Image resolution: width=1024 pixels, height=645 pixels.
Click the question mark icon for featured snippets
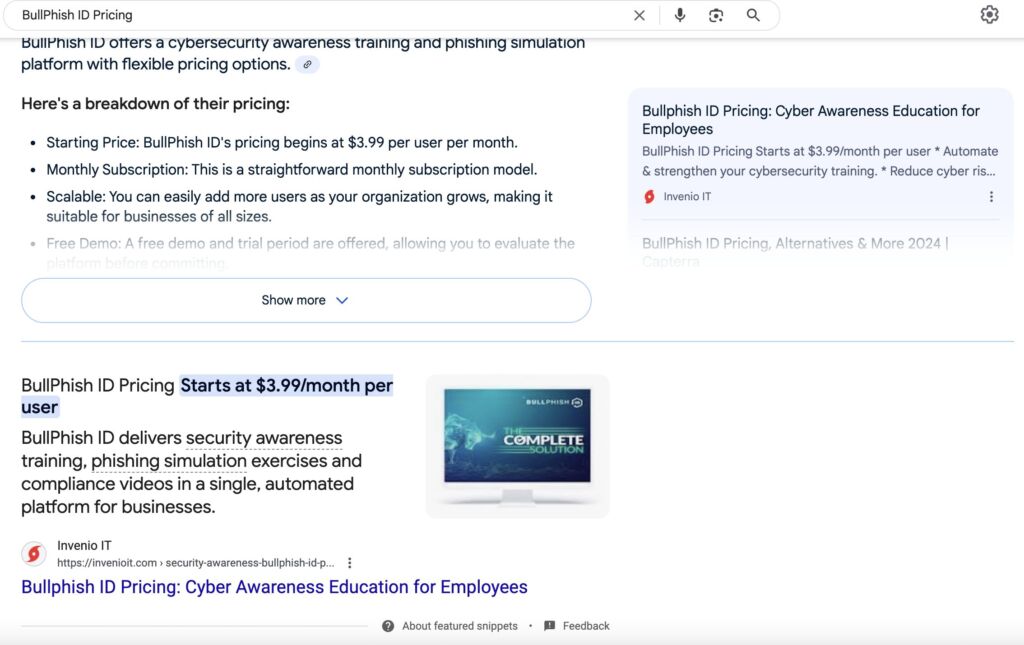point(388,626)
